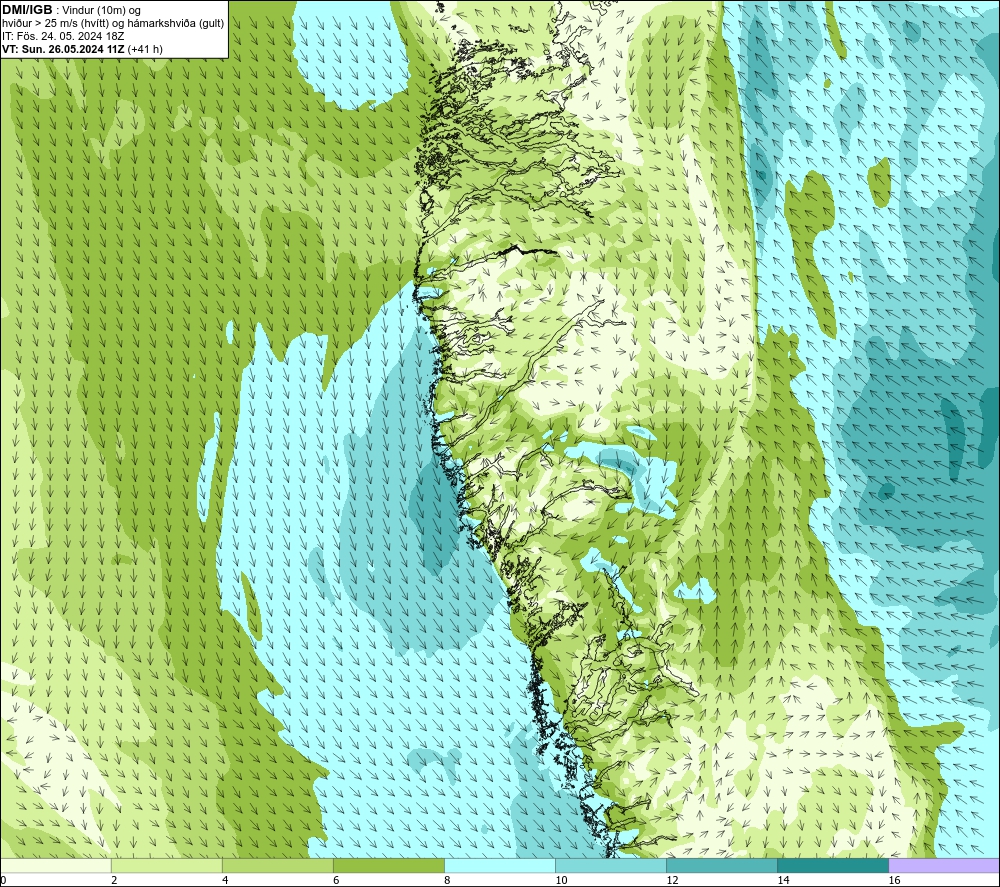Click the '12' scale label

click(672, 881)
